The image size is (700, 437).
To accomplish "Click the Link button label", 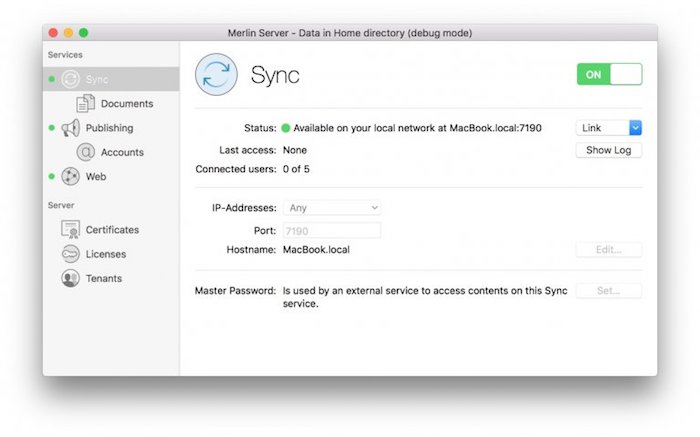I will [x=592, y=128].
